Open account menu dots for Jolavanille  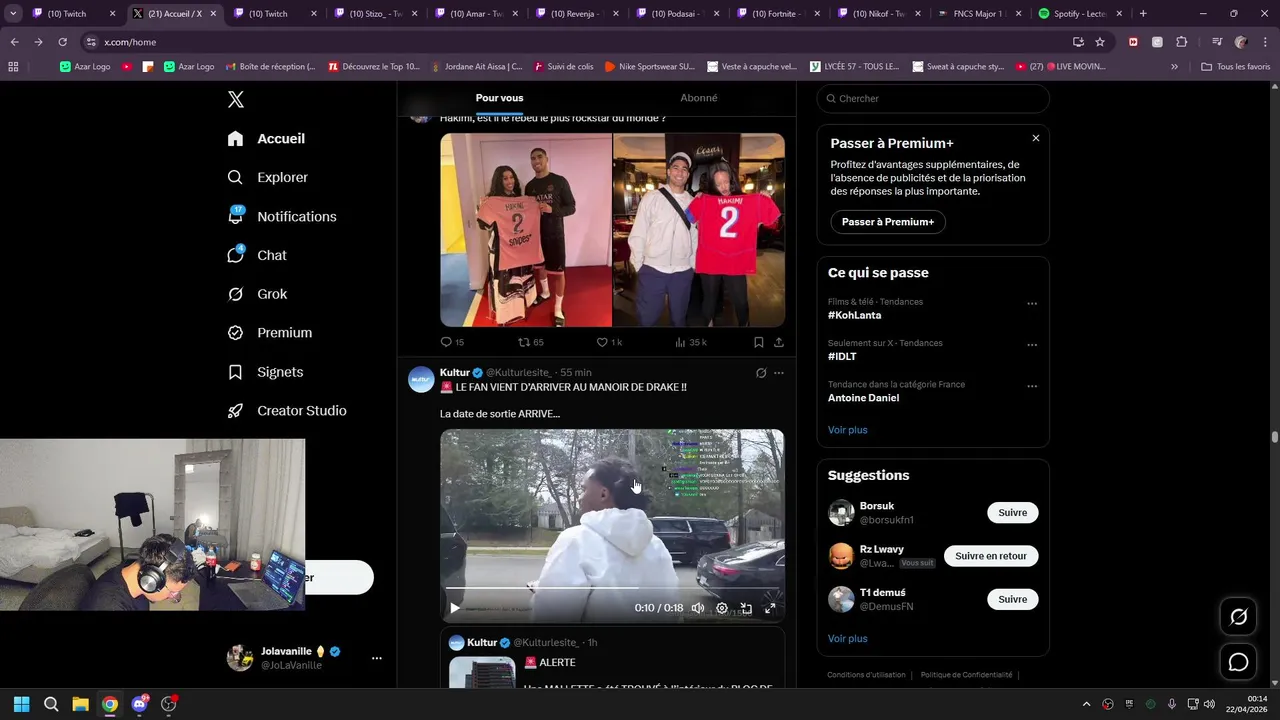point(377,658)
